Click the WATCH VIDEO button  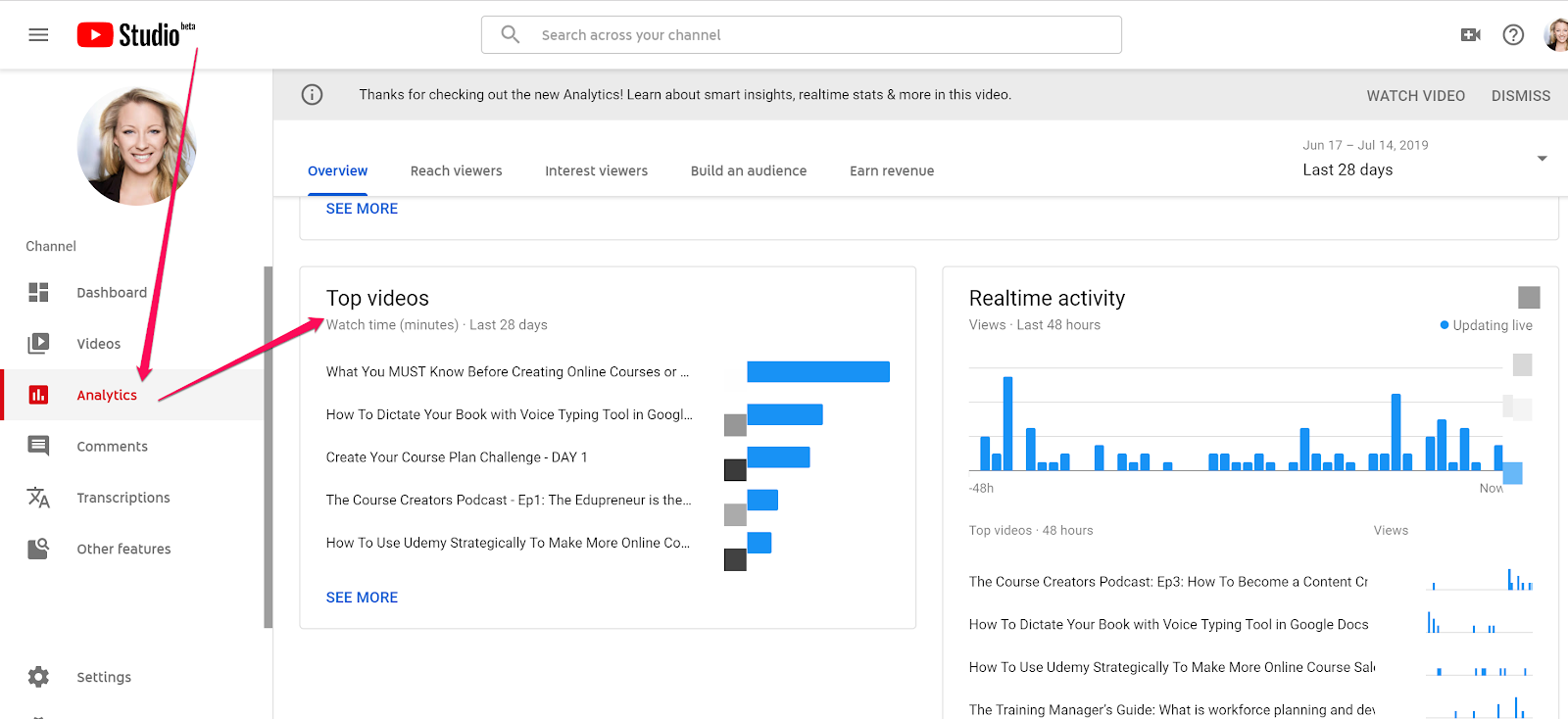click(1415, 95)
